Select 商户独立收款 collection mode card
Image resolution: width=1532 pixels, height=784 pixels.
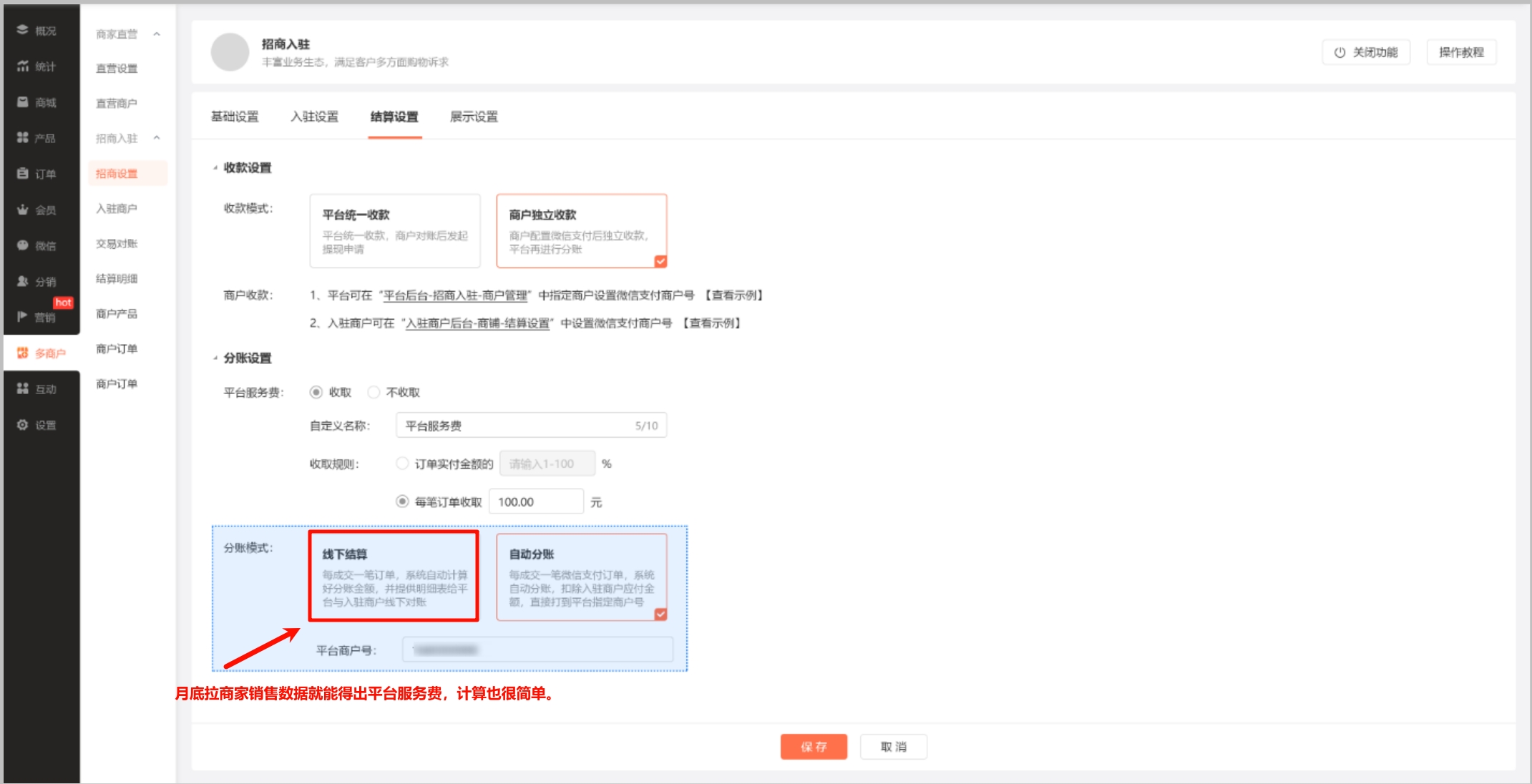(x=582, y=231)
